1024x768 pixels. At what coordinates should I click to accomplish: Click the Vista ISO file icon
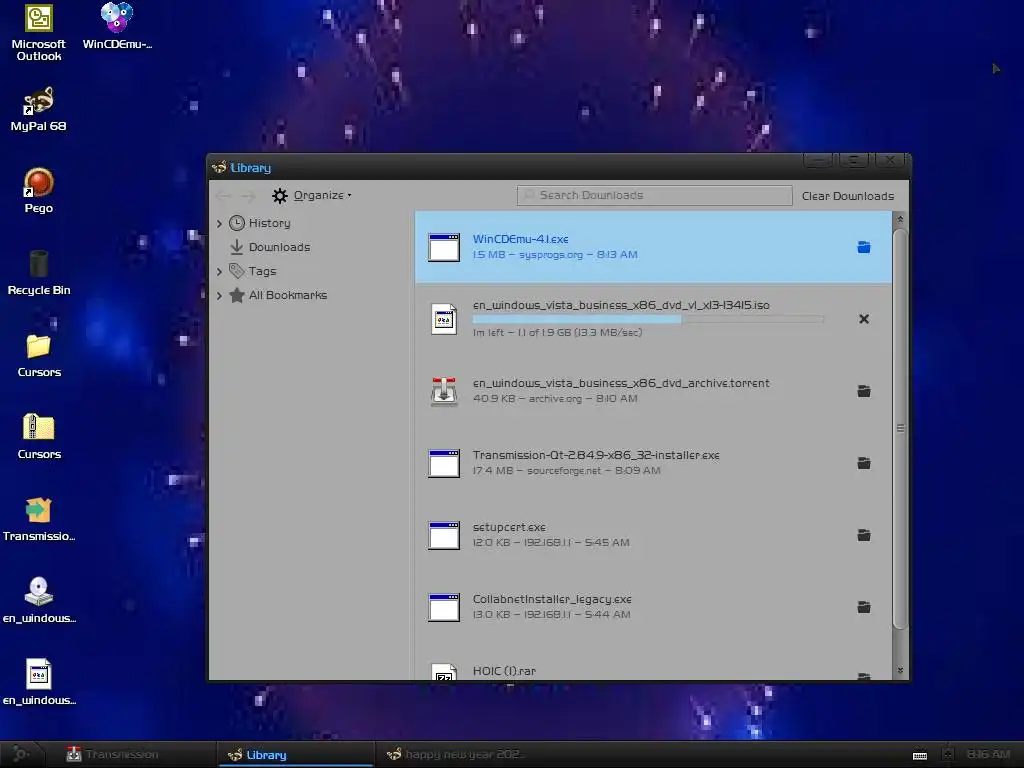pos(443,319)
